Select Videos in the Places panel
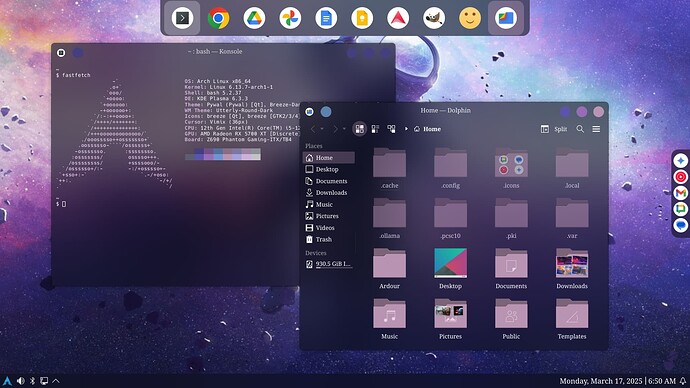The width and height of the screenshot is (690, 388). tap(329, 227)
